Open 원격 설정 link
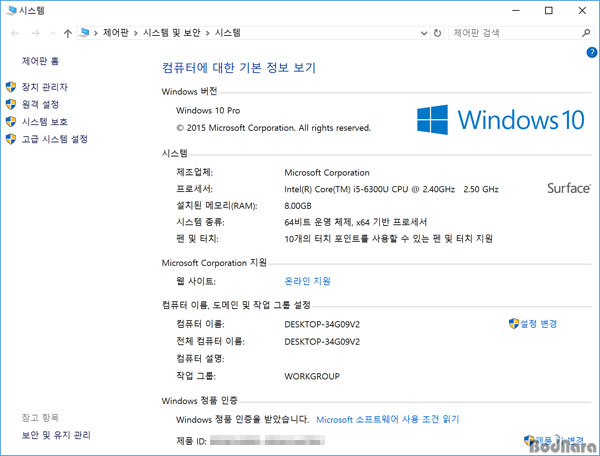600x456 pixels. [40, 104]
